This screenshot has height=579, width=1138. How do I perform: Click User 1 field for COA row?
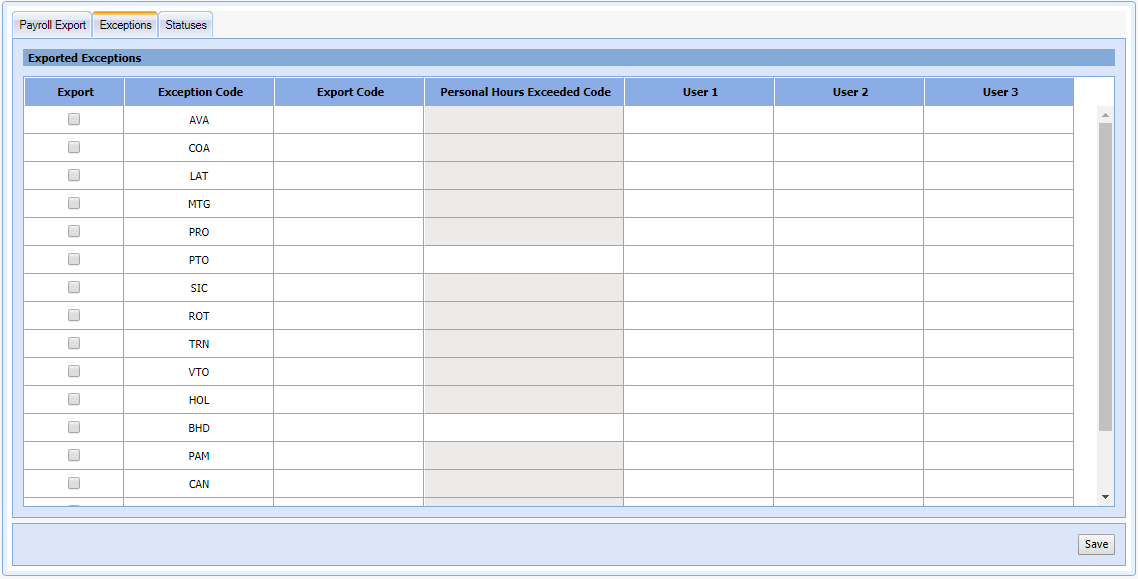(699, 148)
